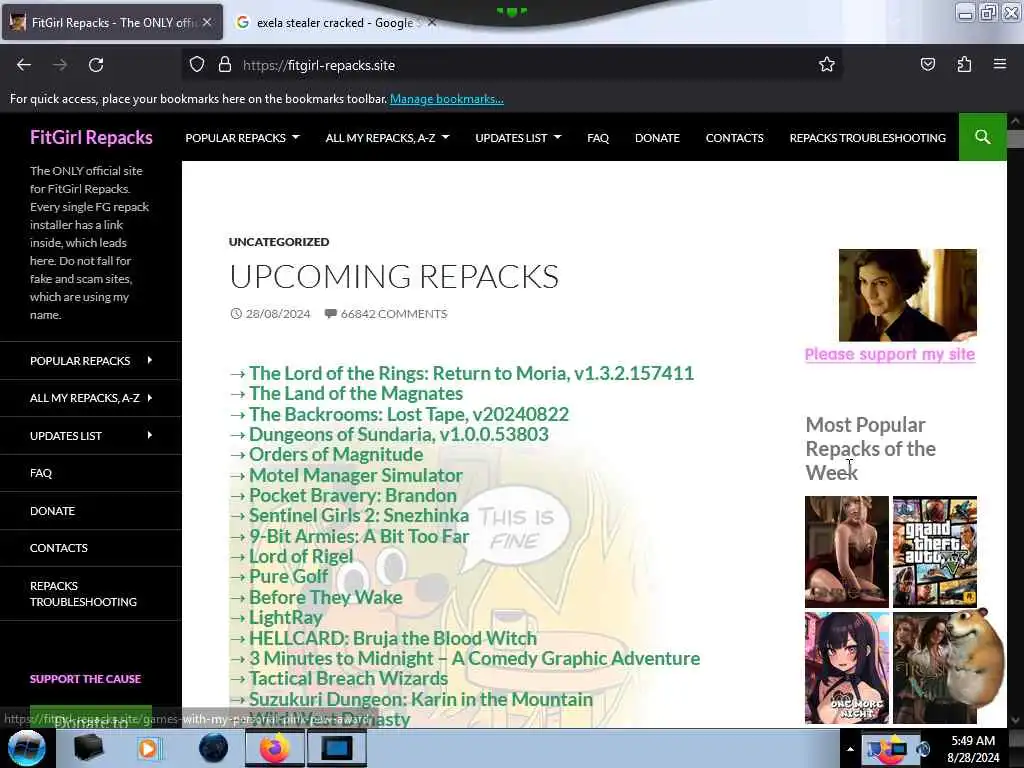The width and height of the screenshot is (1024, 768).
Task: Open the blue-screen window taskbar icon
Action: click(x=337, y=748)
